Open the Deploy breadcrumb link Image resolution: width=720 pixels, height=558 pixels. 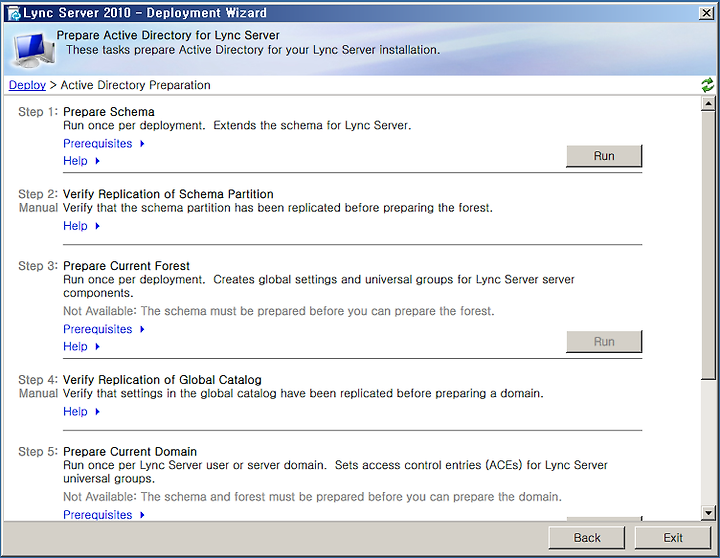tap(27, 85)
